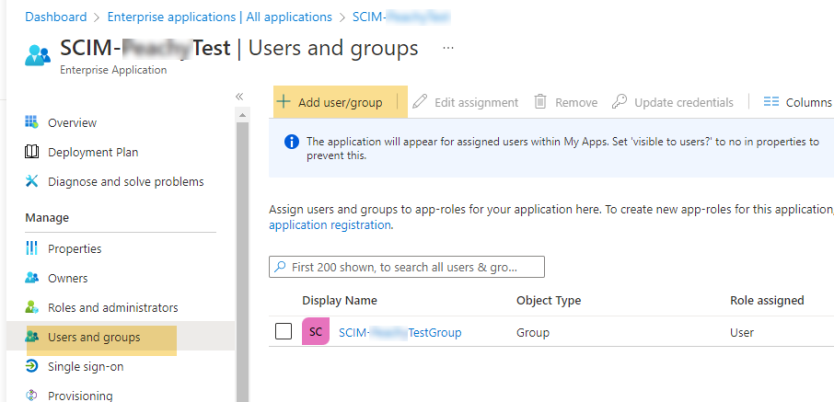Collapse the left navigation menu chevron
The height and width of the screenshot is (402, 834).
(239, 96)
